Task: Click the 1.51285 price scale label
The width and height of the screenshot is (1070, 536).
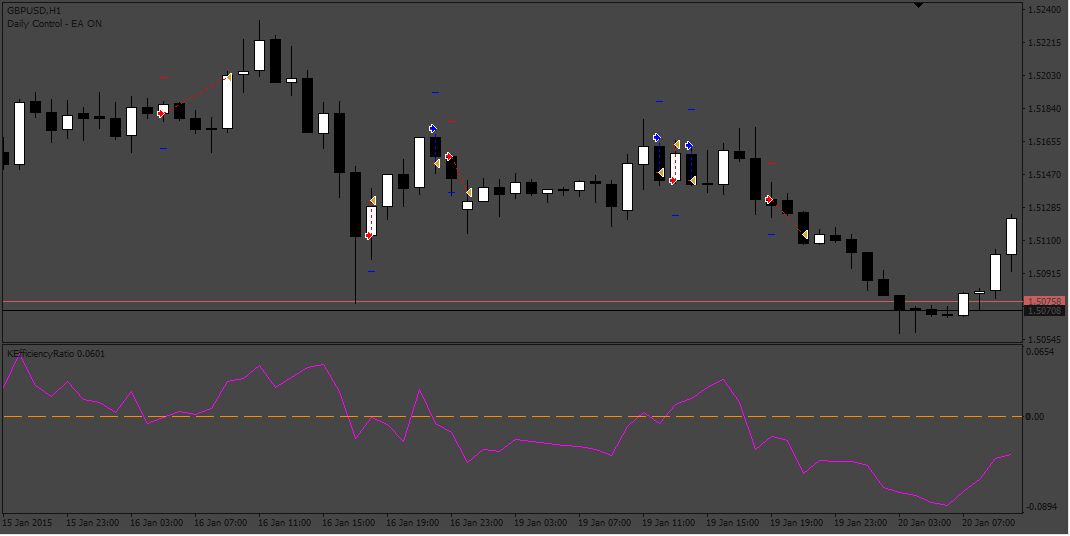Action: [x=1047, y=208]
